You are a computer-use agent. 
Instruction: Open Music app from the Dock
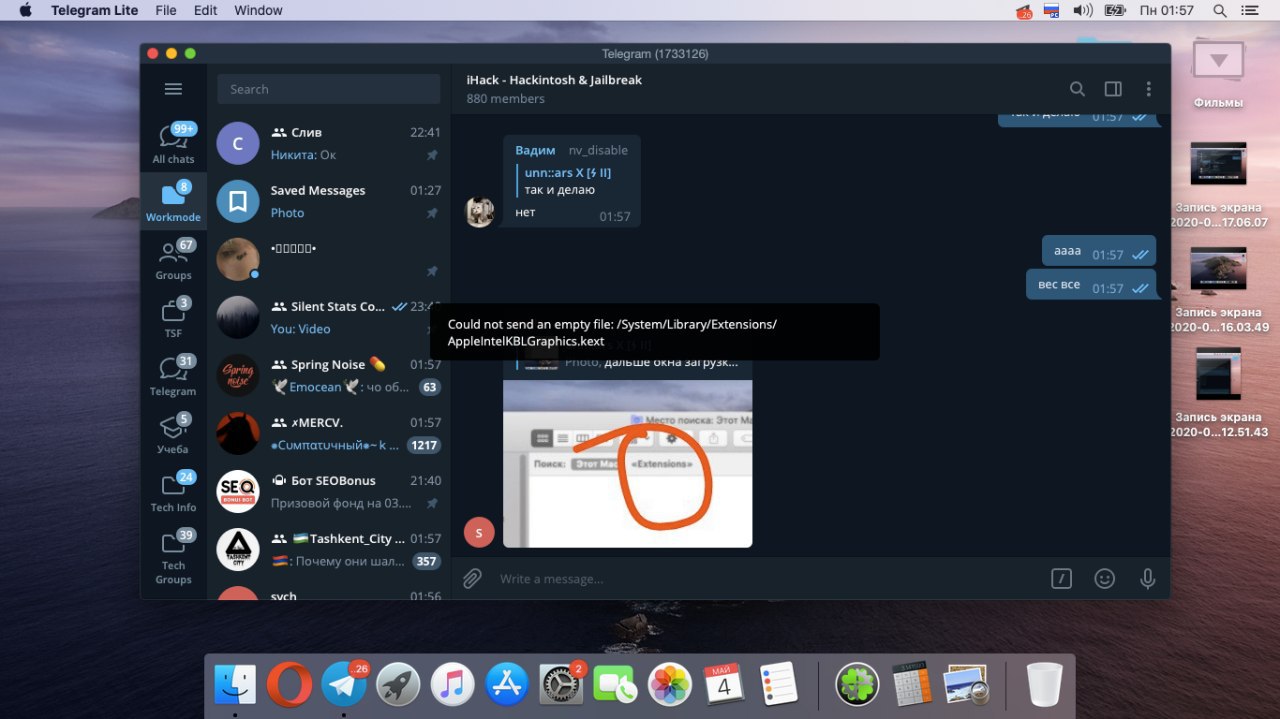click(x=452, y=685)
